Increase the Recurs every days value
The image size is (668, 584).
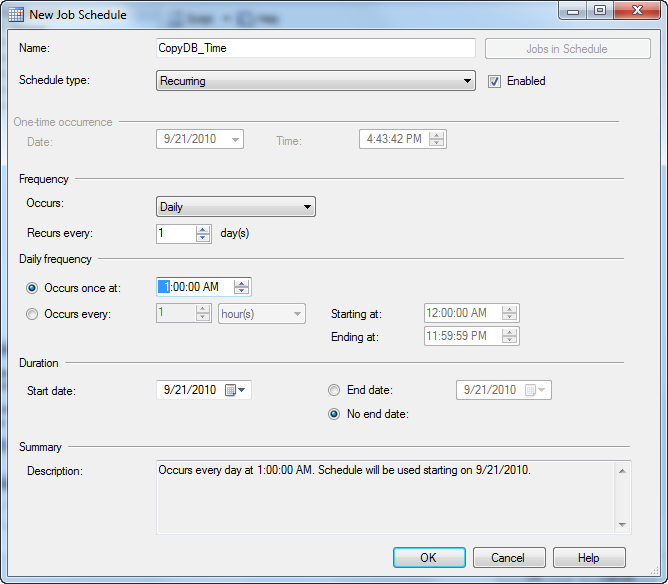coord(203,230)
